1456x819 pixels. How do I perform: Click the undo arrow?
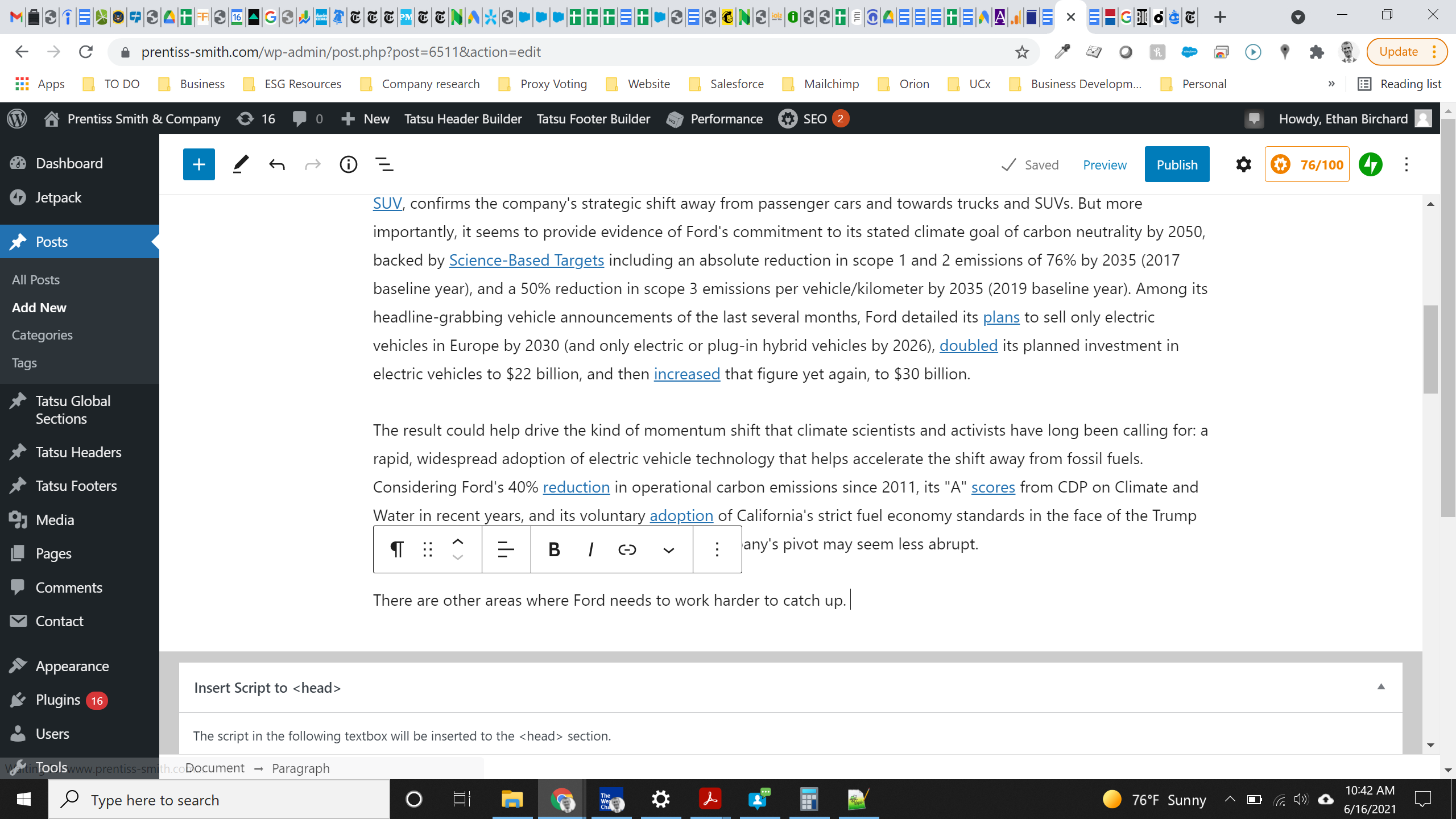click(277, 165)
